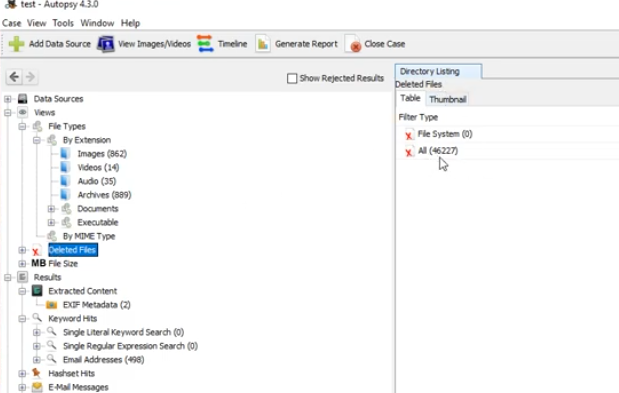Viewport: 619px width, 393px height.
Task: Open the Case menu
Action: point(11,23)
